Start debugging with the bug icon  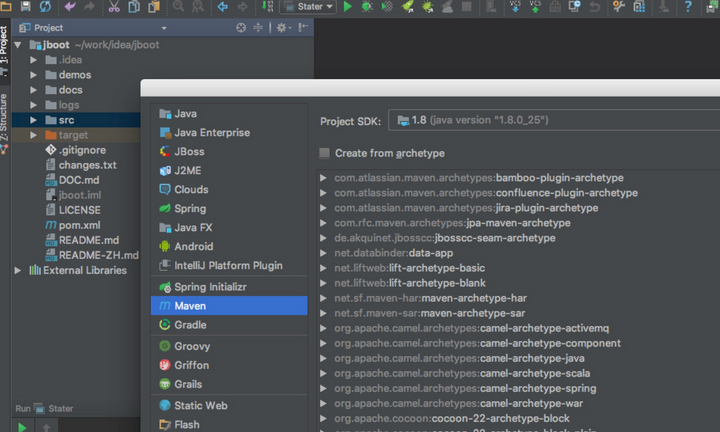tap(367, 6)
